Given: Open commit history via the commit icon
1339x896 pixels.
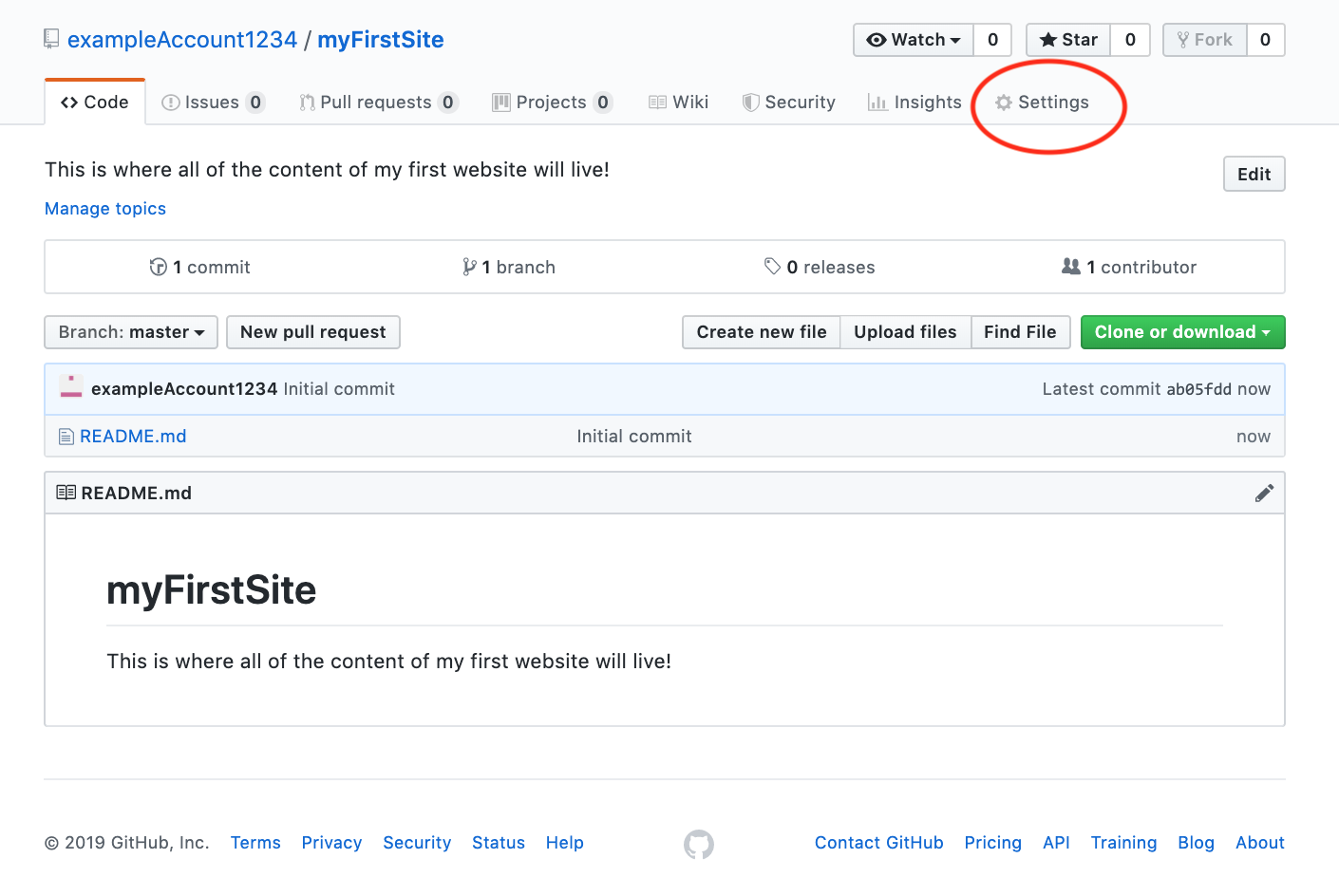Looking at the screenshot, I should 159,267.
